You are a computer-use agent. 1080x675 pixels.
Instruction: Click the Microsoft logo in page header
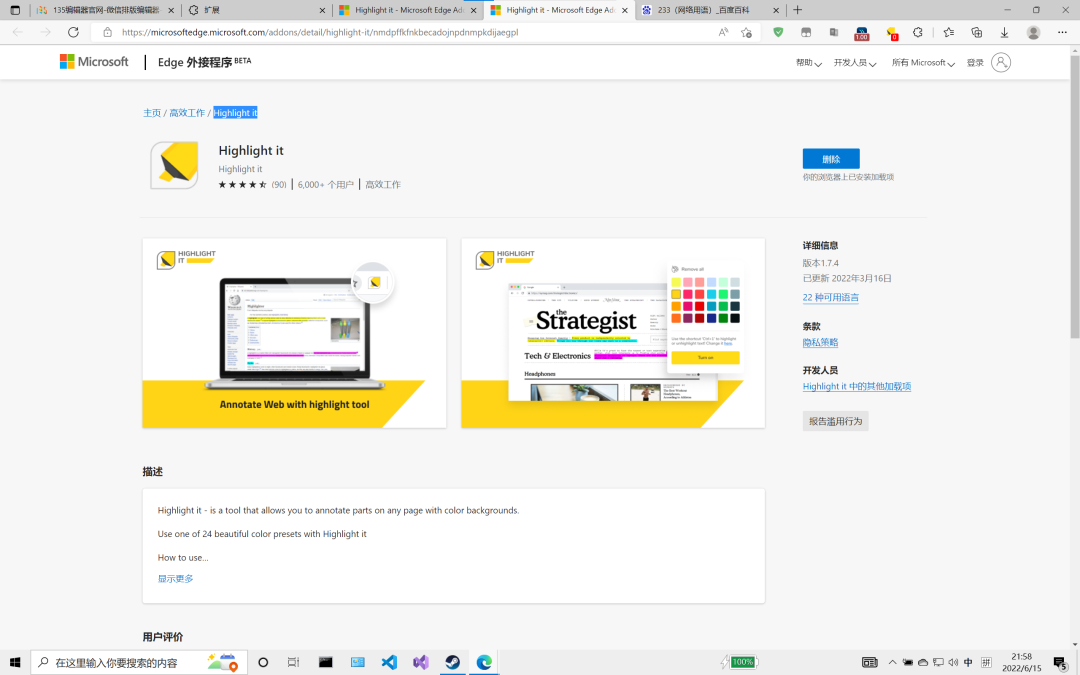94,62
